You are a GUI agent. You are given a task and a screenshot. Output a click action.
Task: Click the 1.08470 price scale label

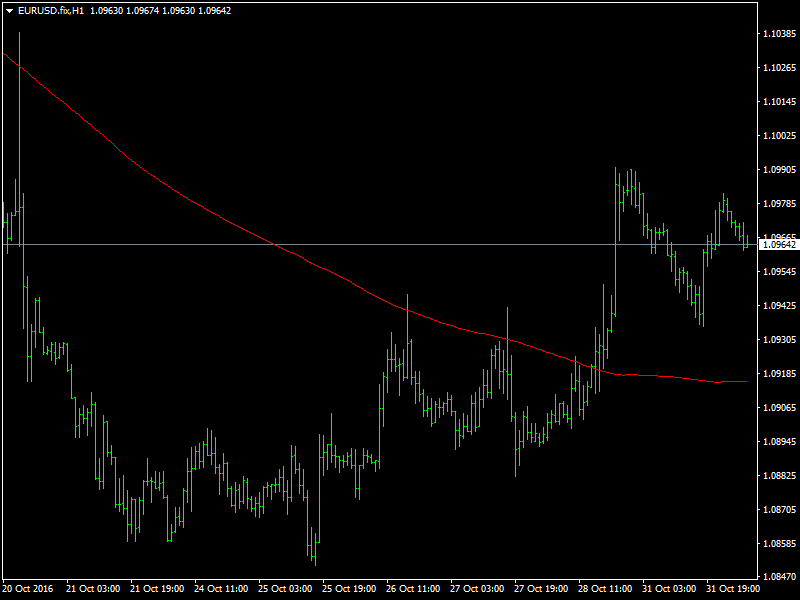[x=779, y=577]
